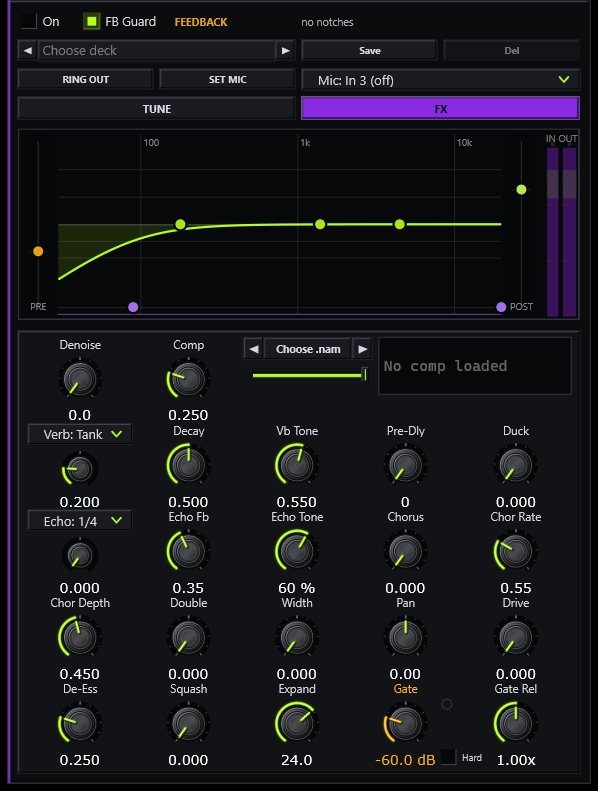The image size is (598, 791).
Task: Click the Duck knob
Action: click(515, 465)
